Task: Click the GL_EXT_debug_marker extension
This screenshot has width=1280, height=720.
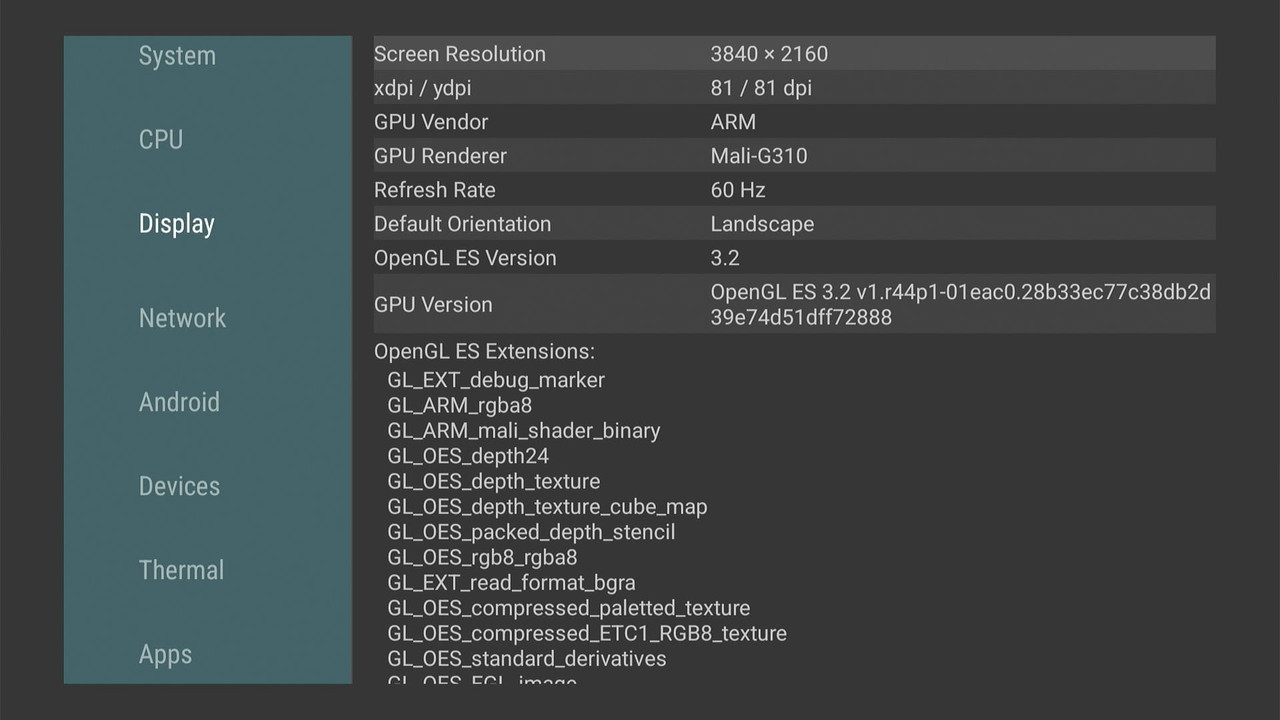Action: pyautogui.click(x=496, y=380)
